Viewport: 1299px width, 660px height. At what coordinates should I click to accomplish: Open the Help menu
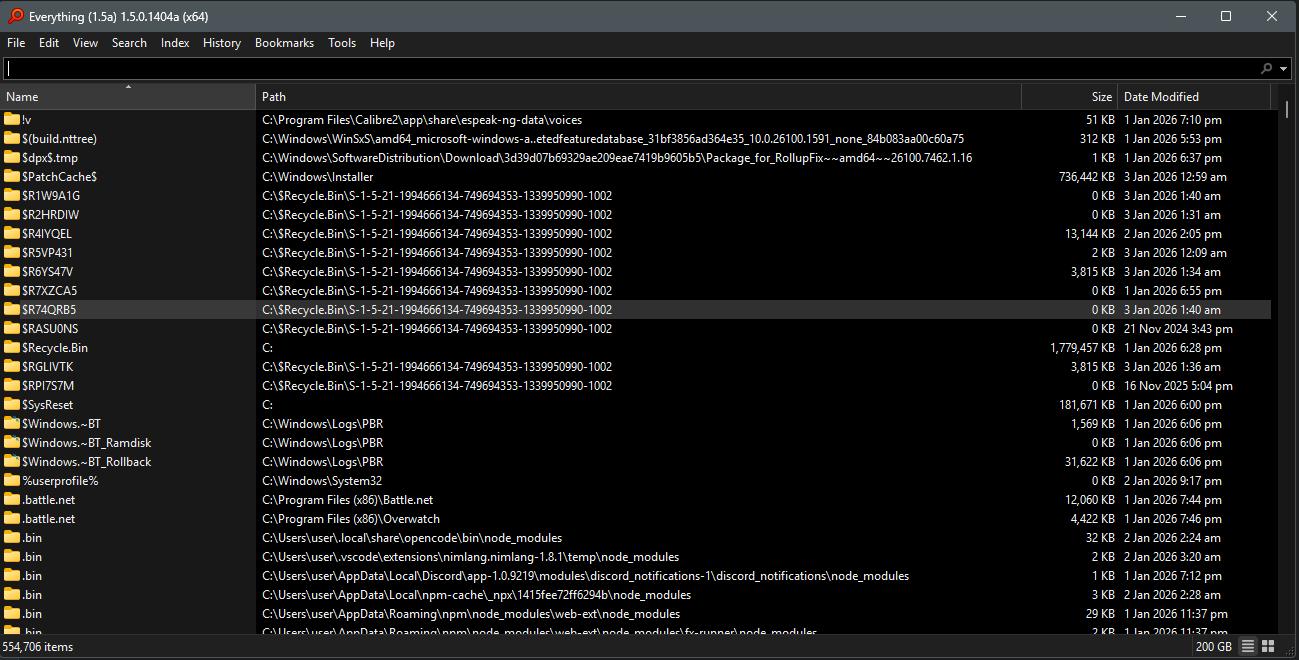point(382,43)
